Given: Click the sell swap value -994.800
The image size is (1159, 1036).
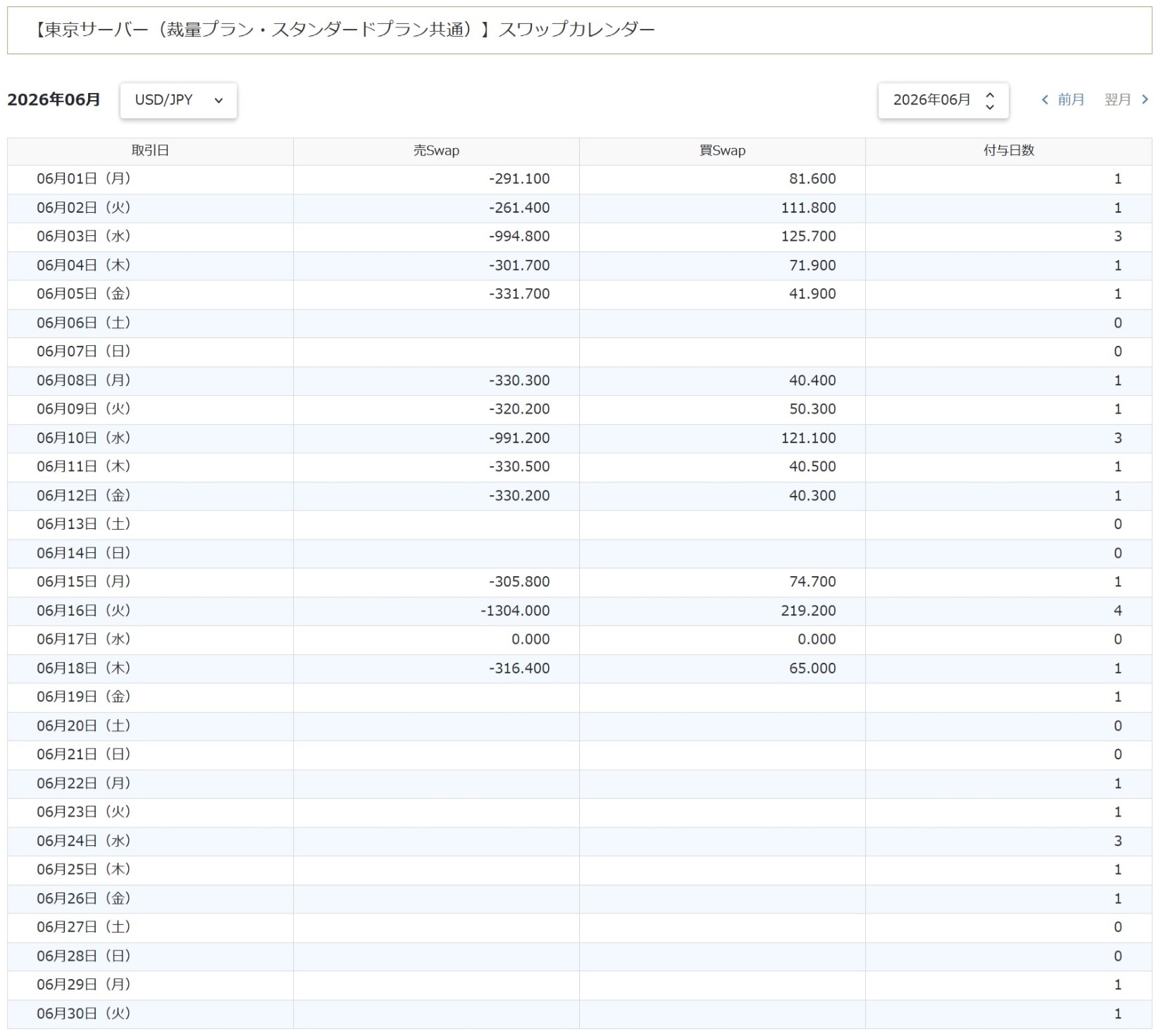Looking at the screenshot, I should (519, 237).
